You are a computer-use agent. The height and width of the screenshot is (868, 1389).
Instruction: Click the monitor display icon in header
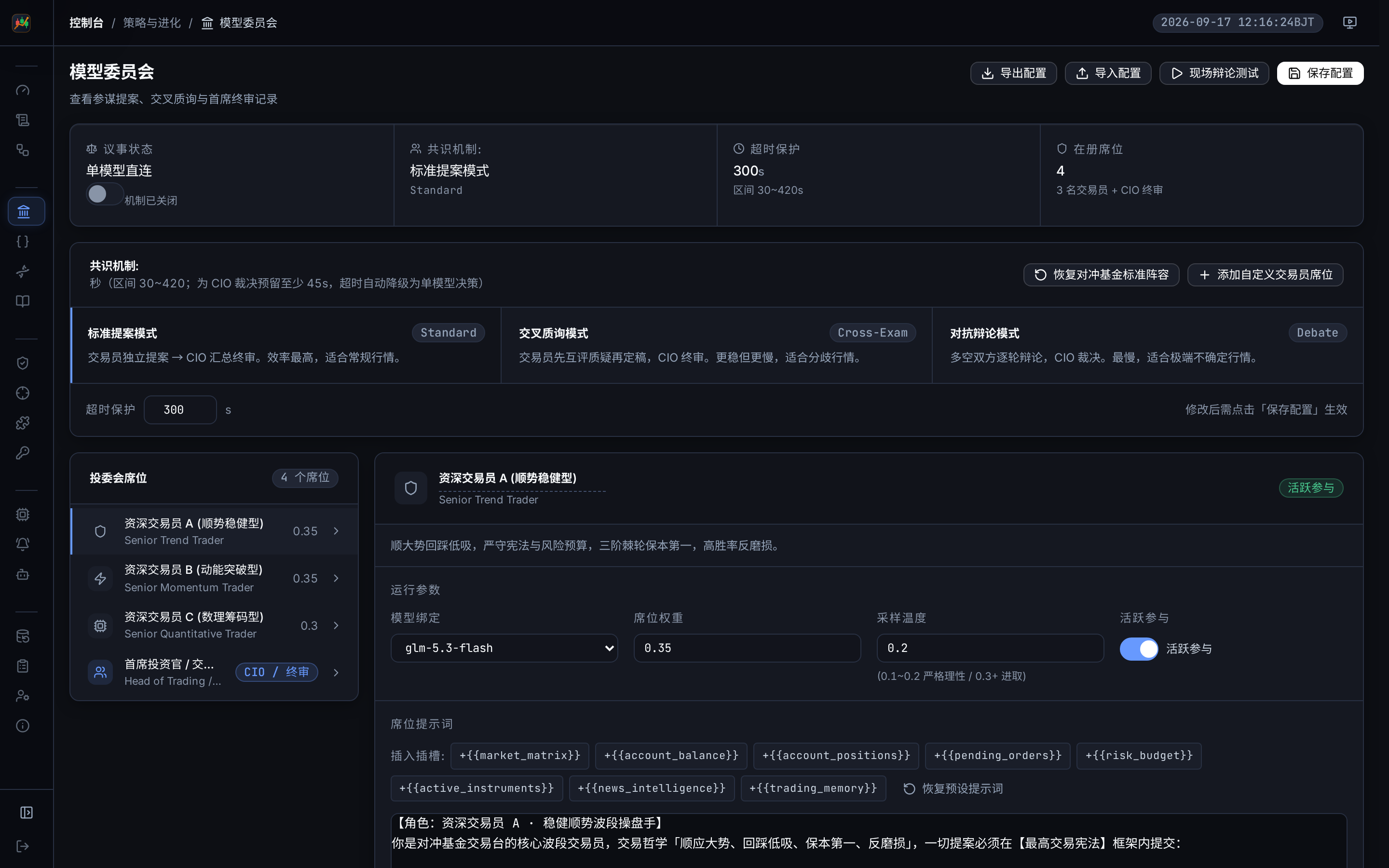1349,22
